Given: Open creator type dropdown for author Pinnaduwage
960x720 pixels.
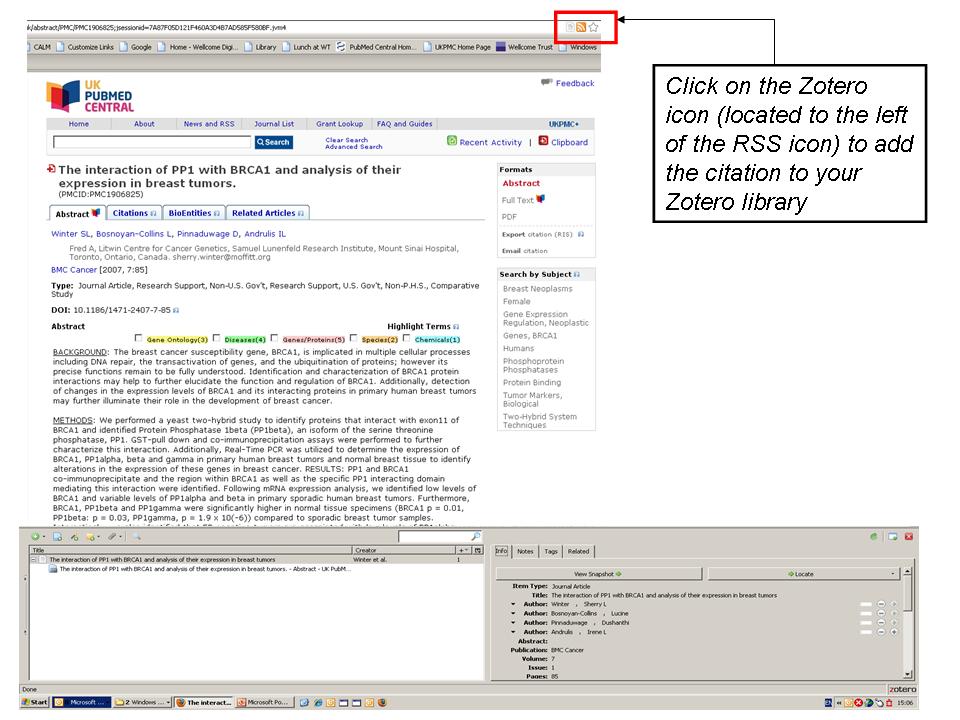Looking at the screenshot, I should [513, 623].
